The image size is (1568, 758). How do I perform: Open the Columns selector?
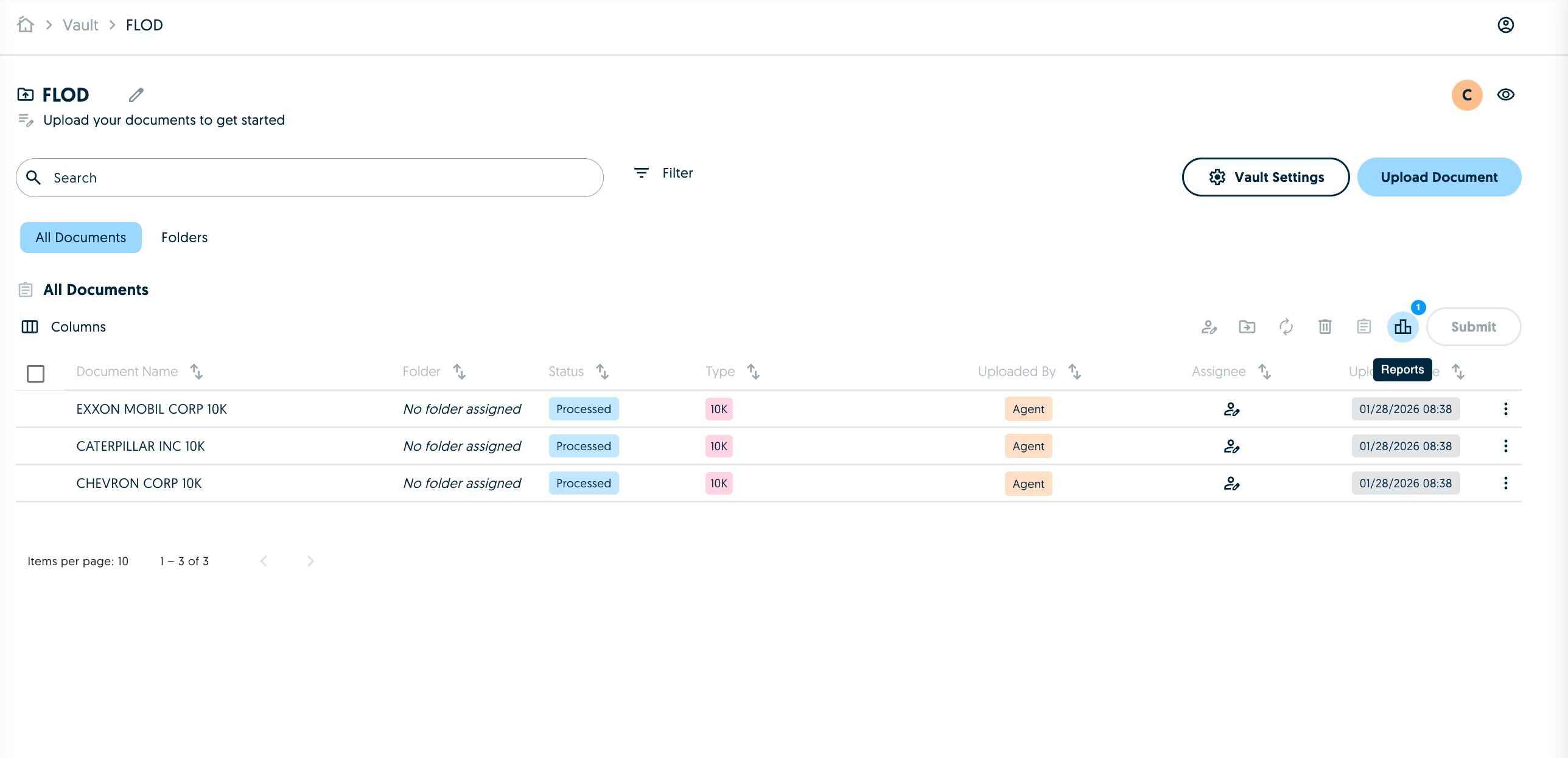(64, 327)
